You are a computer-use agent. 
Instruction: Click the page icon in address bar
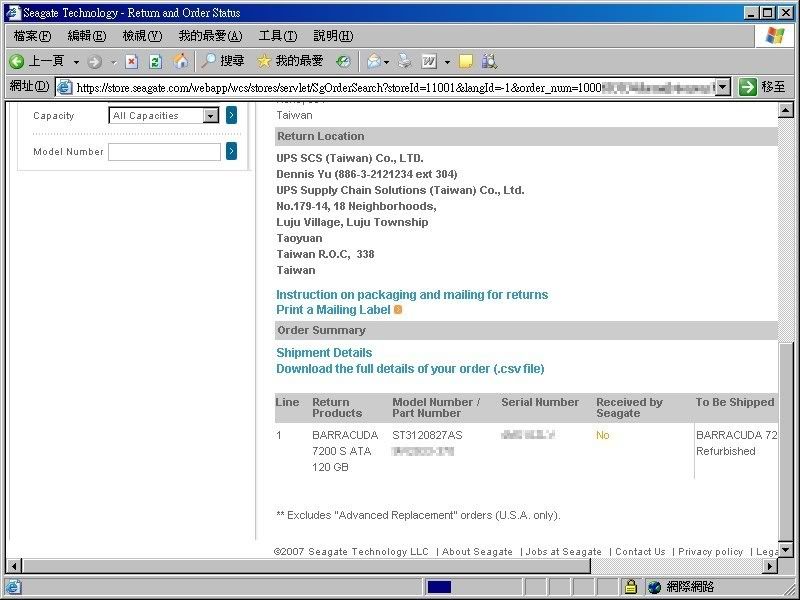(x=65, y=87)
